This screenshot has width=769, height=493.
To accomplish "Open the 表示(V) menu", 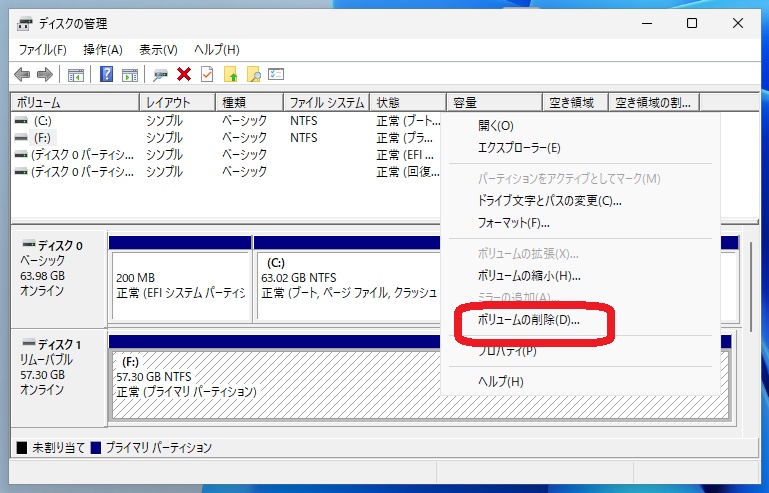I will click(x=158, y=50).
